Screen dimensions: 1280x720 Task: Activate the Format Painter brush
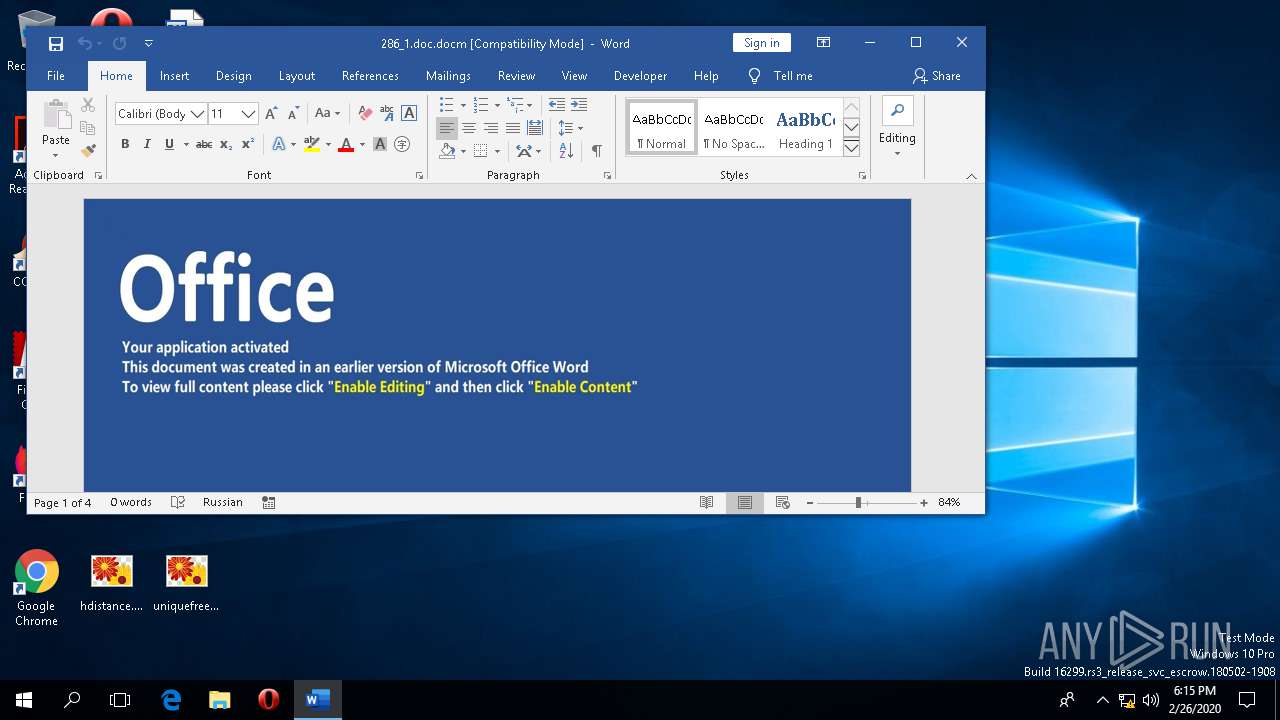88,150
